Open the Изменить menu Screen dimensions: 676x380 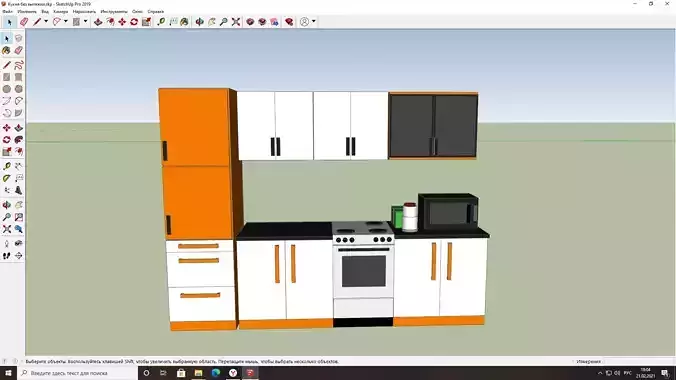pos(27,12)
